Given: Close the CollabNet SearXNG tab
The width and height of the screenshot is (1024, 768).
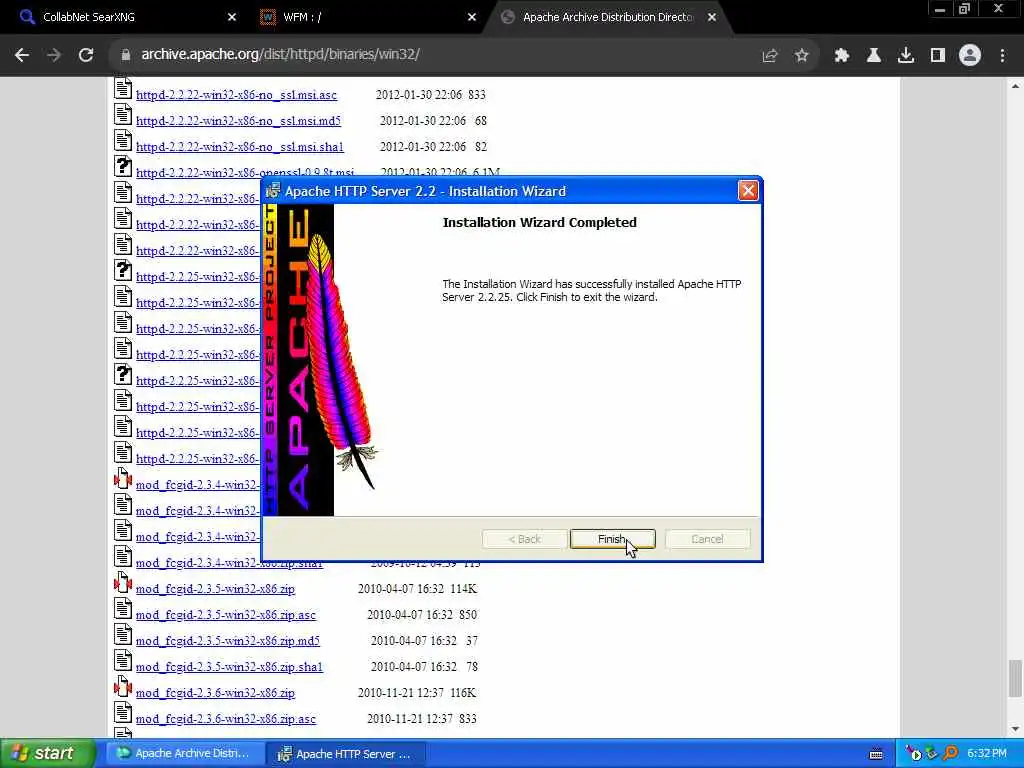Looking at the screenshot, I should [x=232, y=17].
